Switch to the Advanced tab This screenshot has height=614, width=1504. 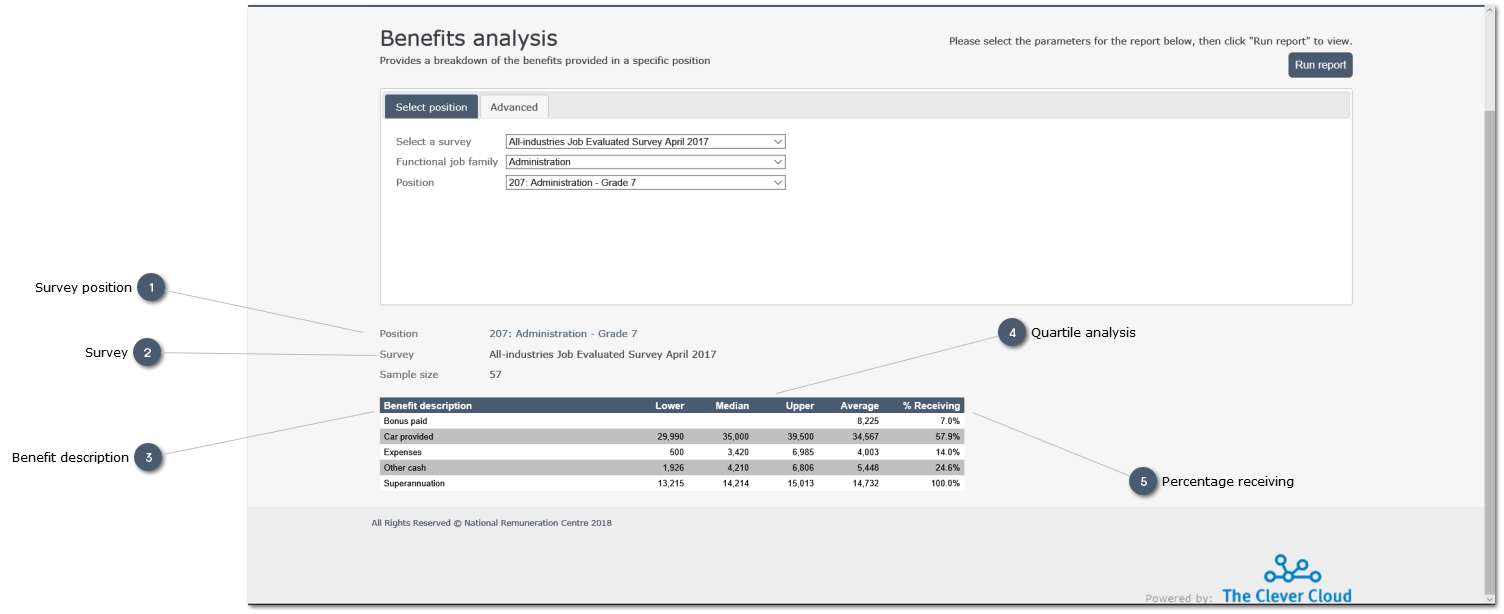pyautogui.click(x=514, y=106)
